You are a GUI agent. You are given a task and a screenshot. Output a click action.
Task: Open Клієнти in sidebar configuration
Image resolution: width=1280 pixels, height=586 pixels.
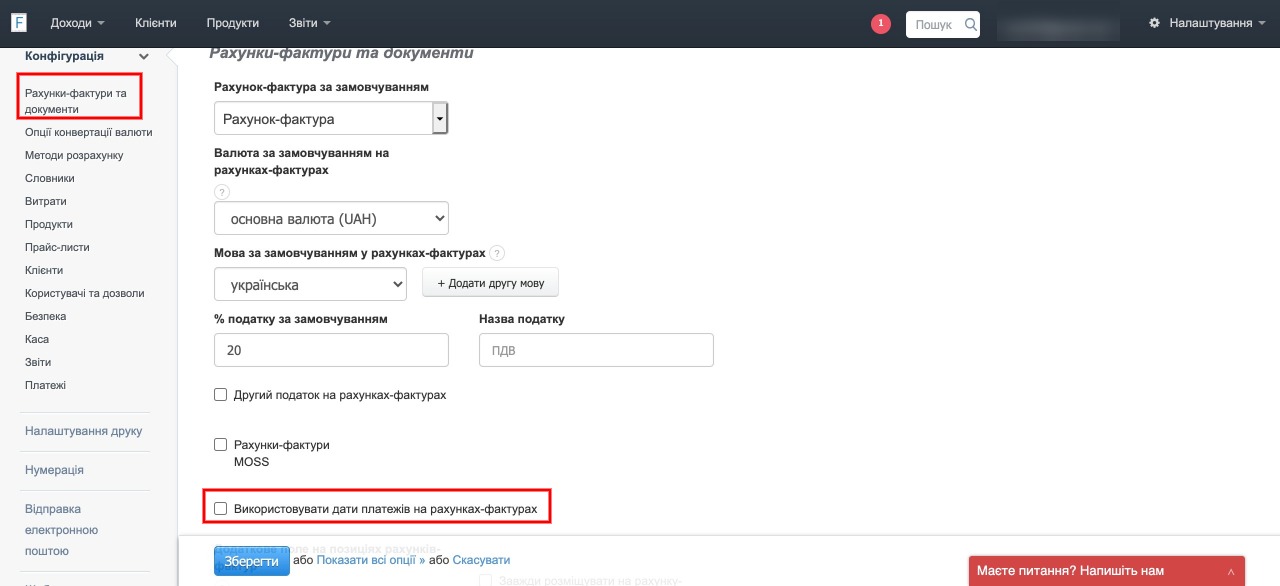44,270
